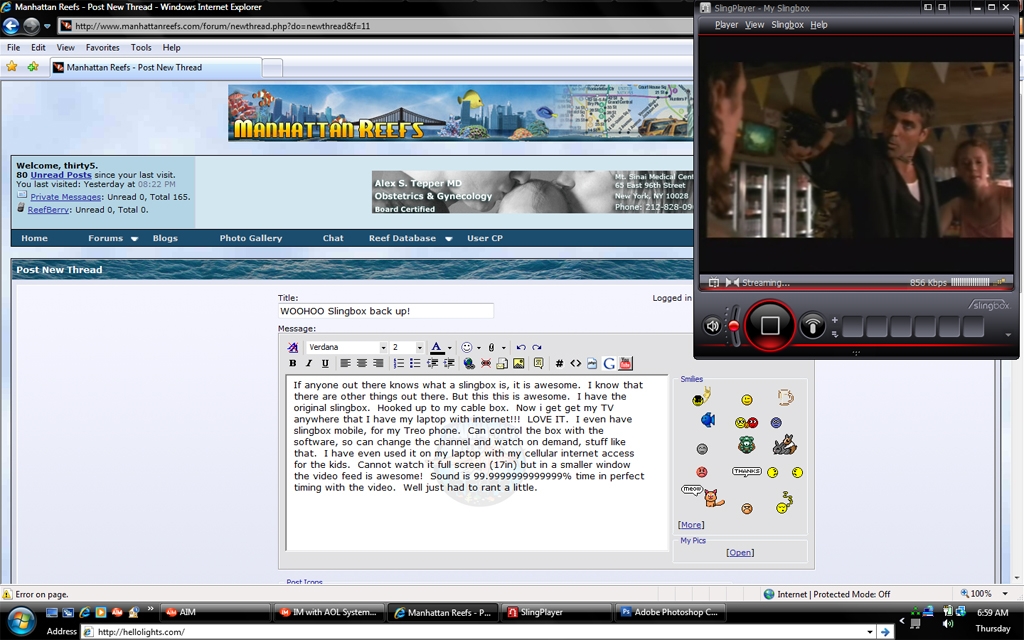Wrap selection in CODE tags (# icon)

[559, 363]
